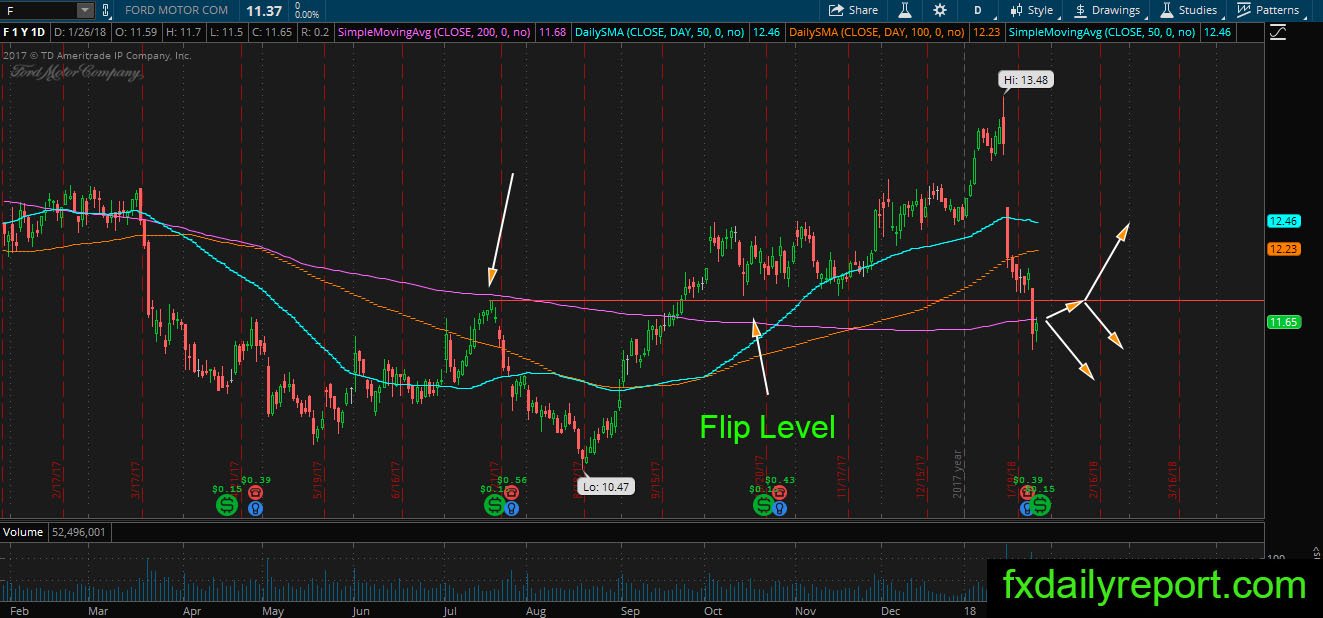Image resolution: width=1323 pixels, height=618 pixels.
Task: Click the red earnings phone icon near $0.43
Action: tap(780, 493)
